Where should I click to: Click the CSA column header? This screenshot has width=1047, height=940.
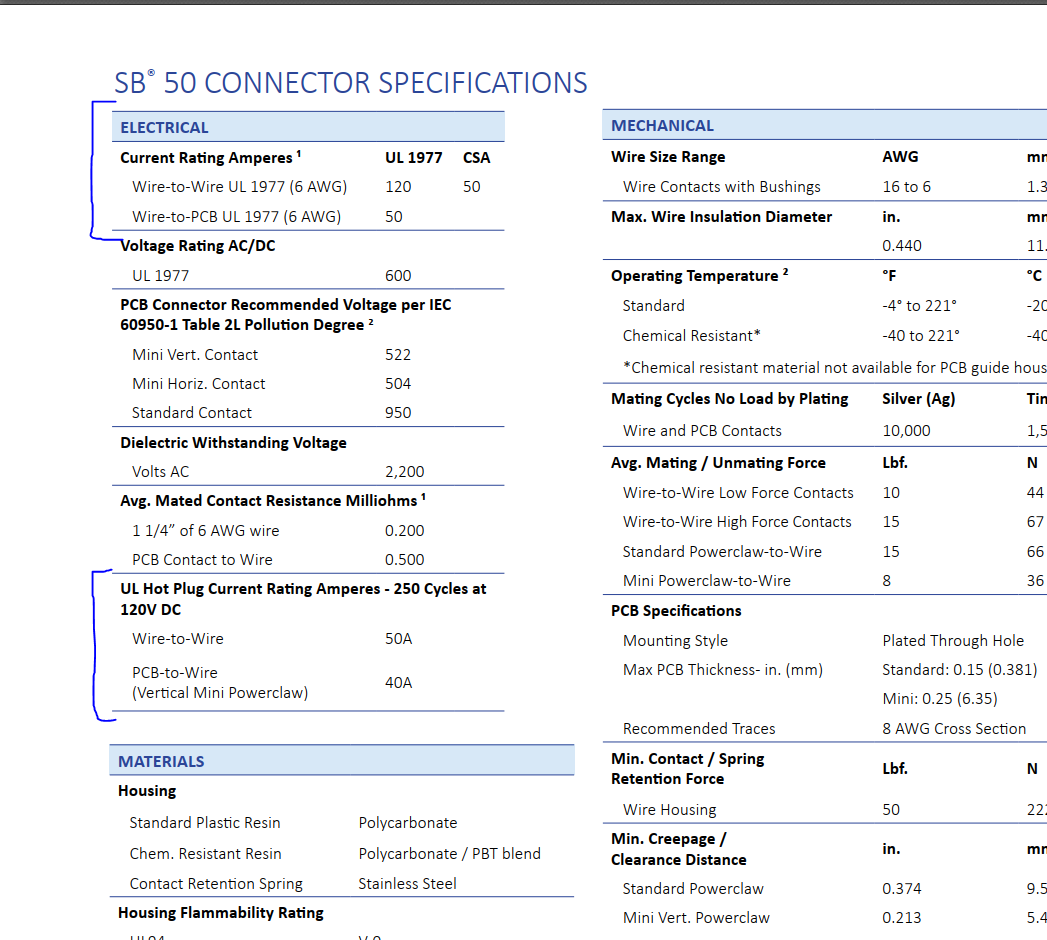coord(476,158)
